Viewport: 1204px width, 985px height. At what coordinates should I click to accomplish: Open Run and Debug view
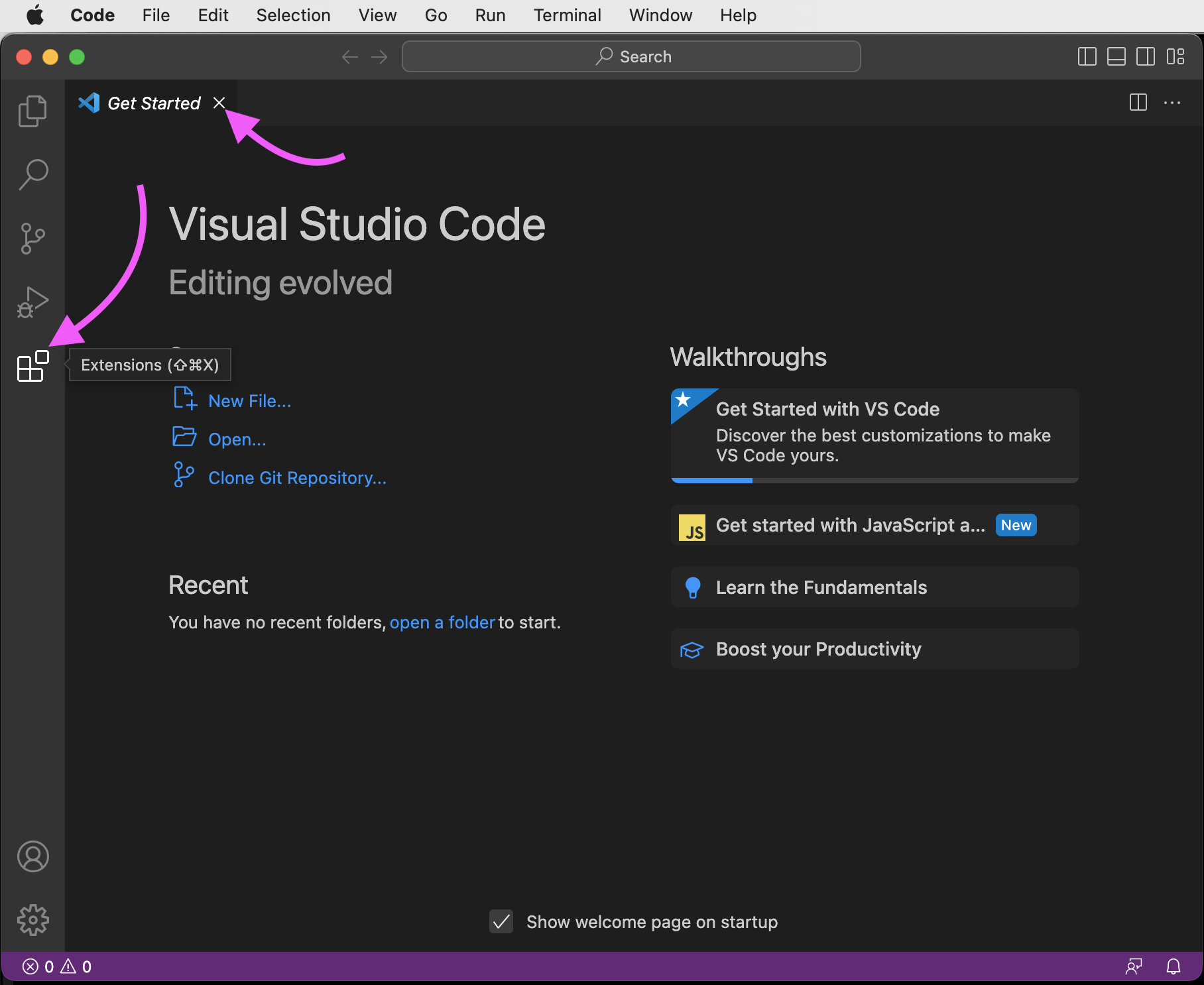pos(32,302)
